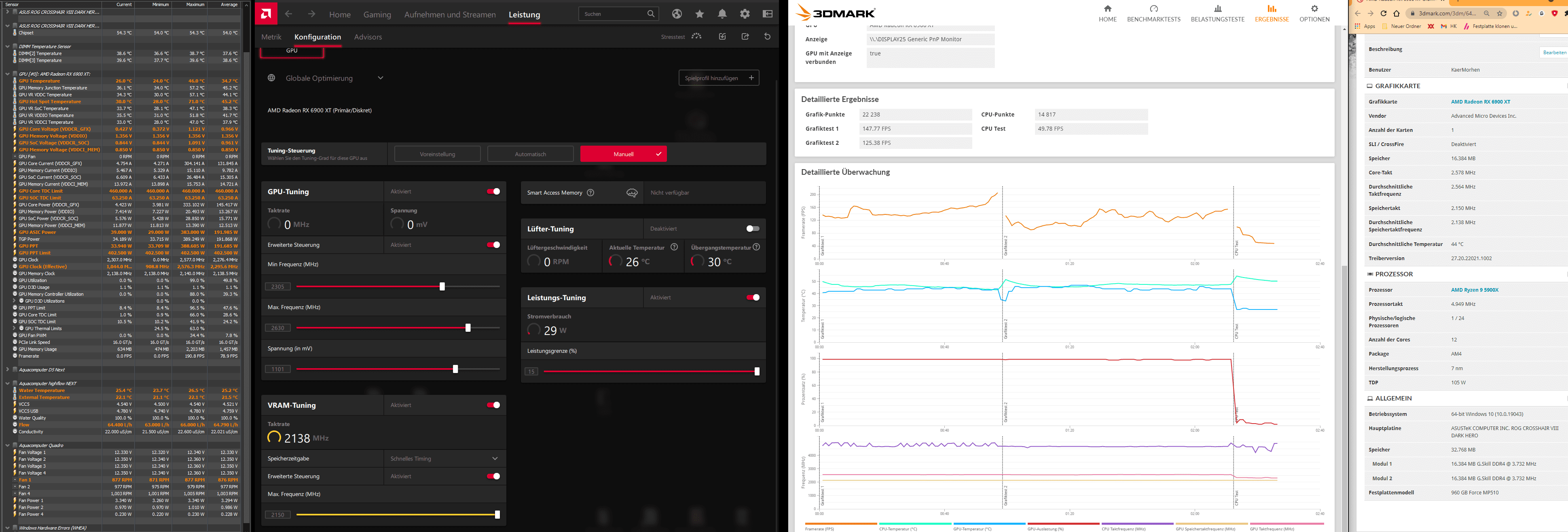This screenshot has width=1568, height=532.
Task: Expand the Globale Optimierung dropdown
Action: (381, 78)
